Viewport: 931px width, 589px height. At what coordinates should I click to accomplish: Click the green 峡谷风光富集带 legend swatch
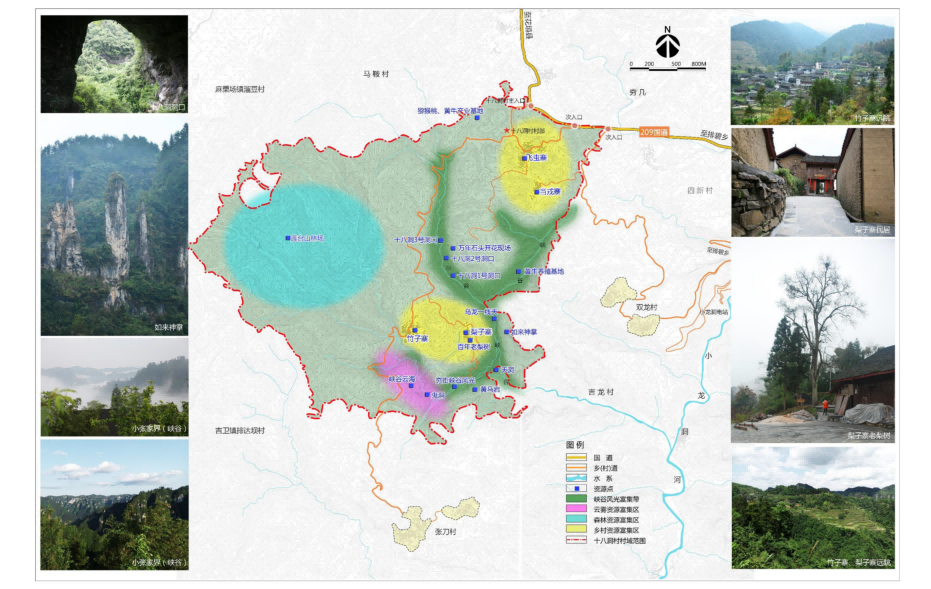[576, 499]
